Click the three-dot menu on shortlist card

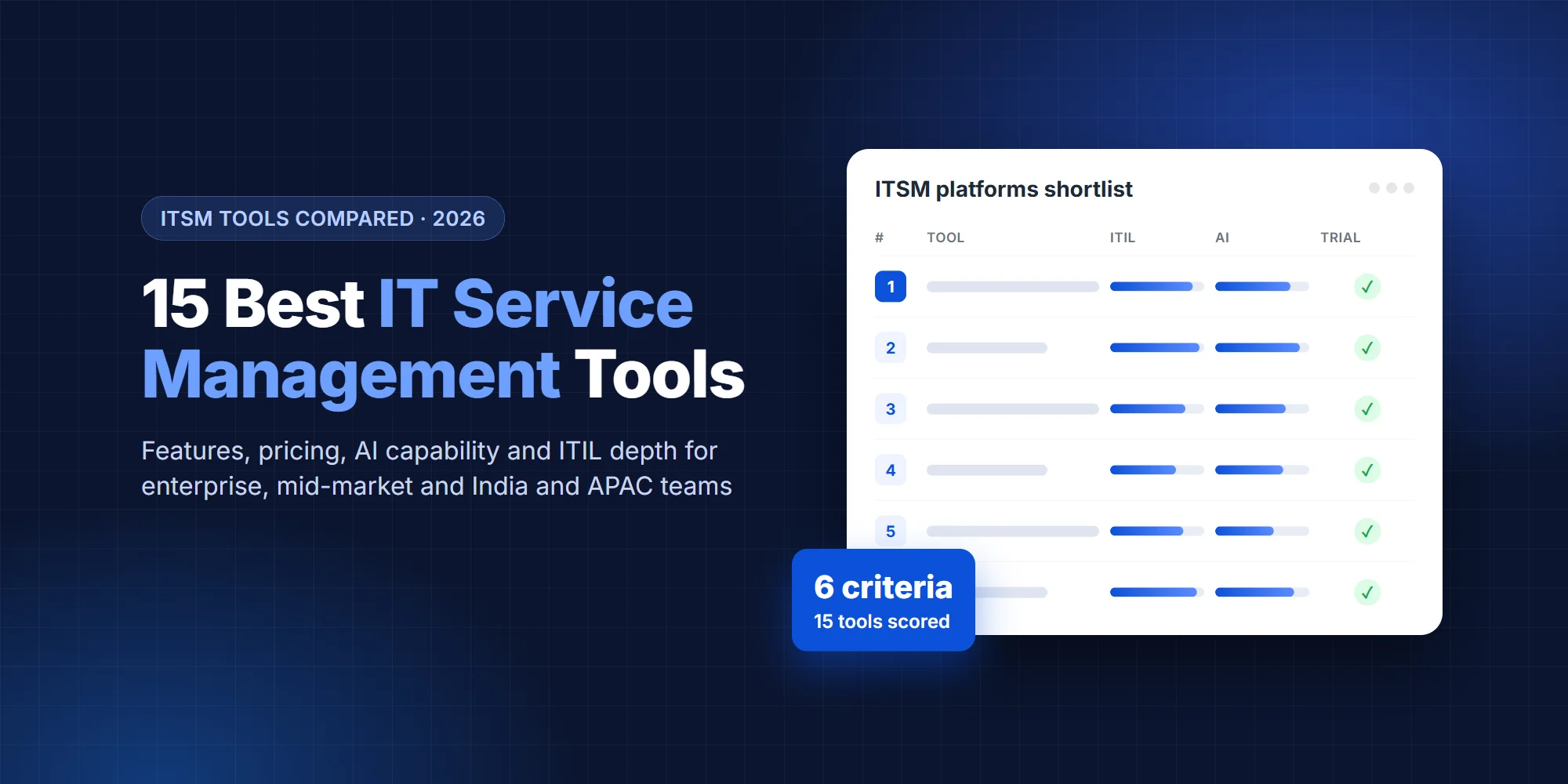point(1392,188)
